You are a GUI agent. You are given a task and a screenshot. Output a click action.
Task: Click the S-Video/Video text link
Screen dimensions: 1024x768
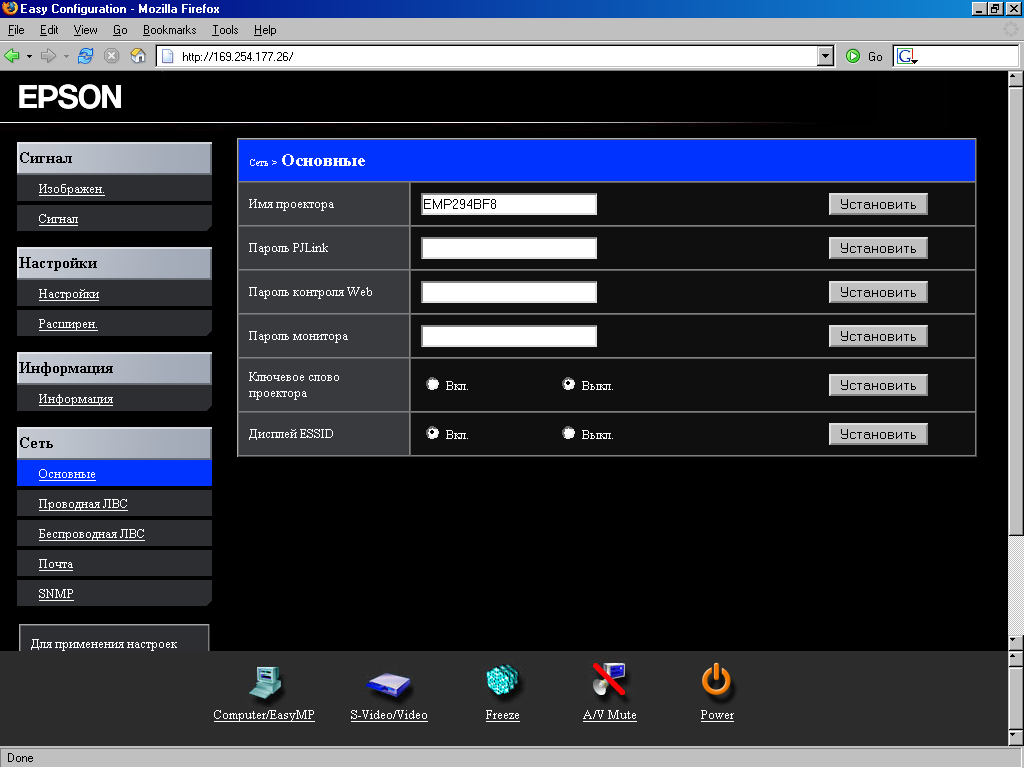(389, 715)
